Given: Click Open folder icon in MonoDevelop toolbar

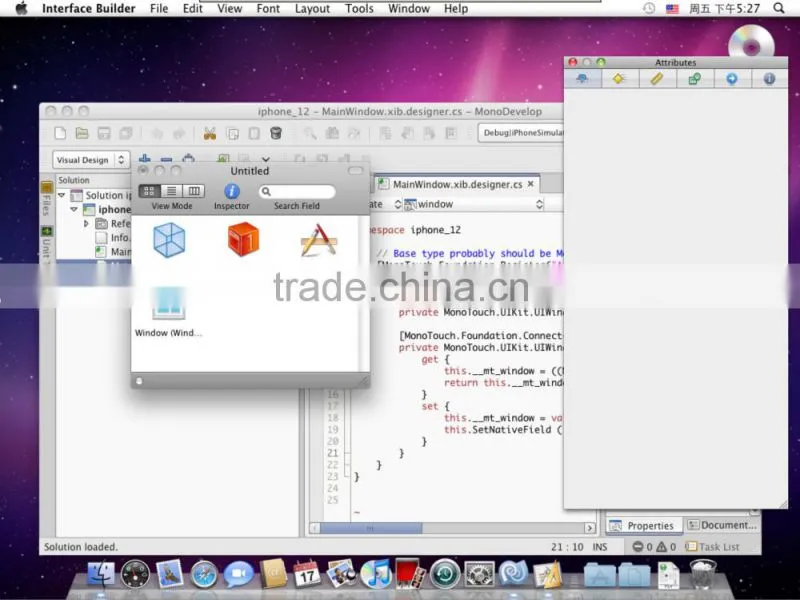Looking at the screenshot, I should point(82,133).
